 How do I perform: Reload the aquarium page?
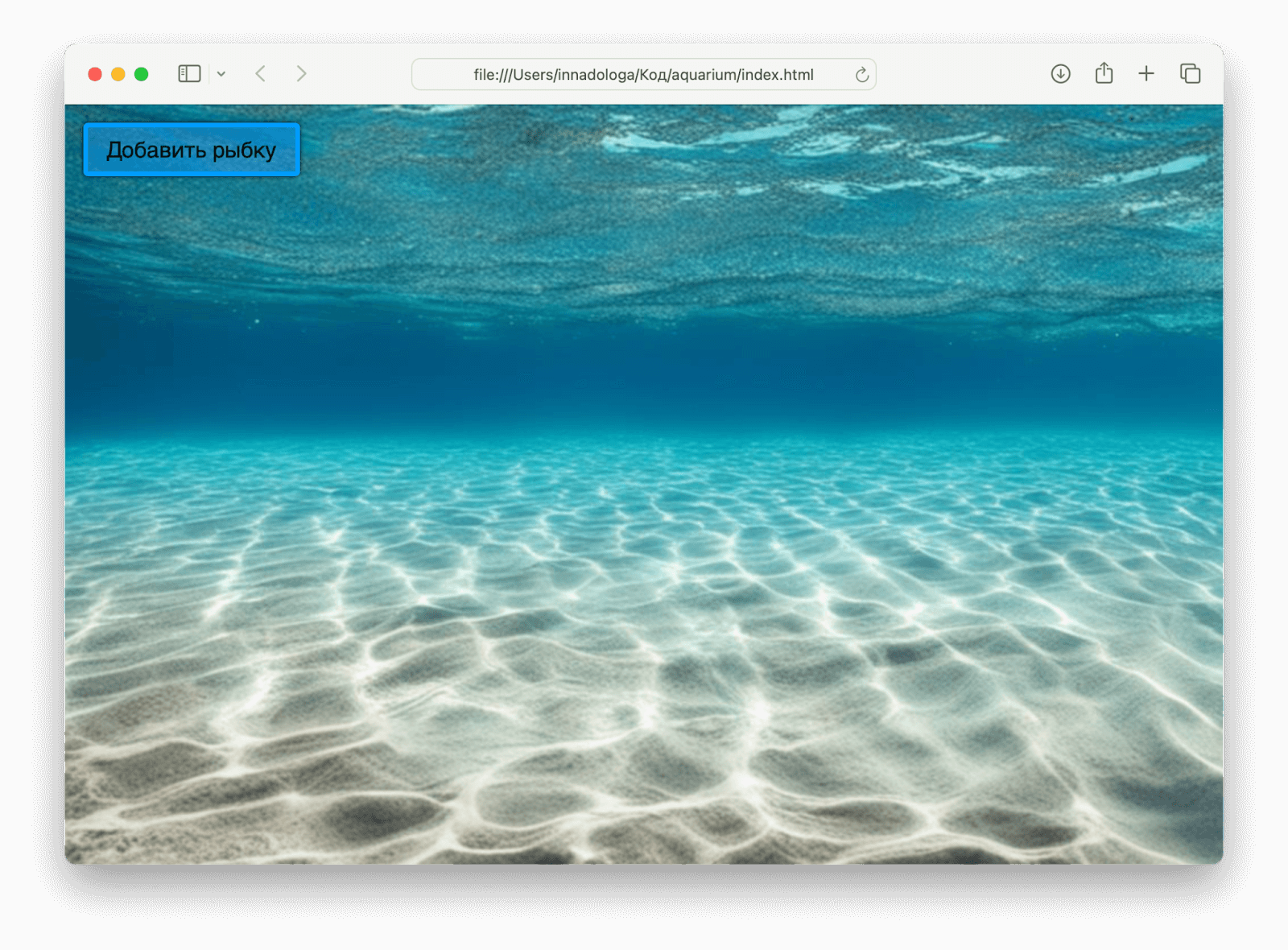click(x=861, y=75)
